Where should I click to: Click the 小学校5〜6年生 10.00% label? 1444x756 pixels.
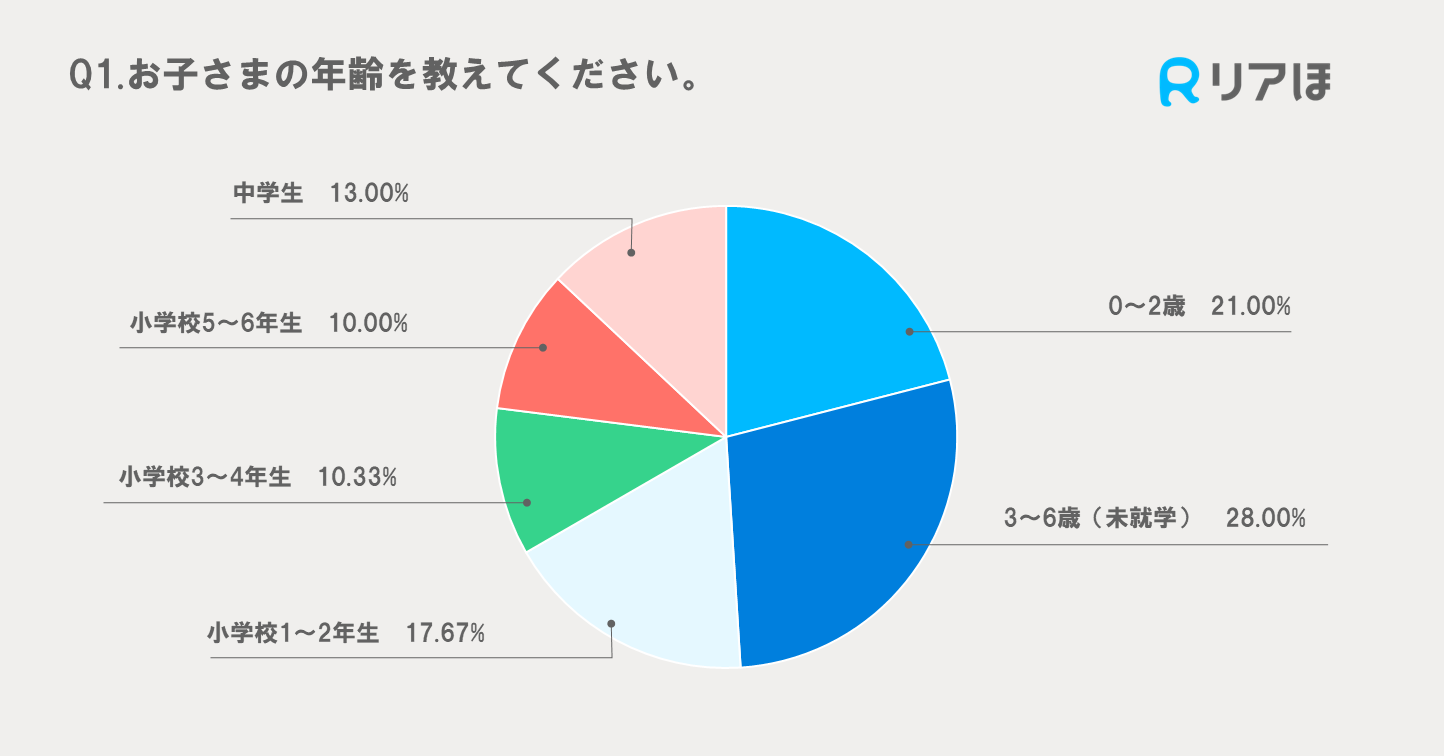(268, 323)
